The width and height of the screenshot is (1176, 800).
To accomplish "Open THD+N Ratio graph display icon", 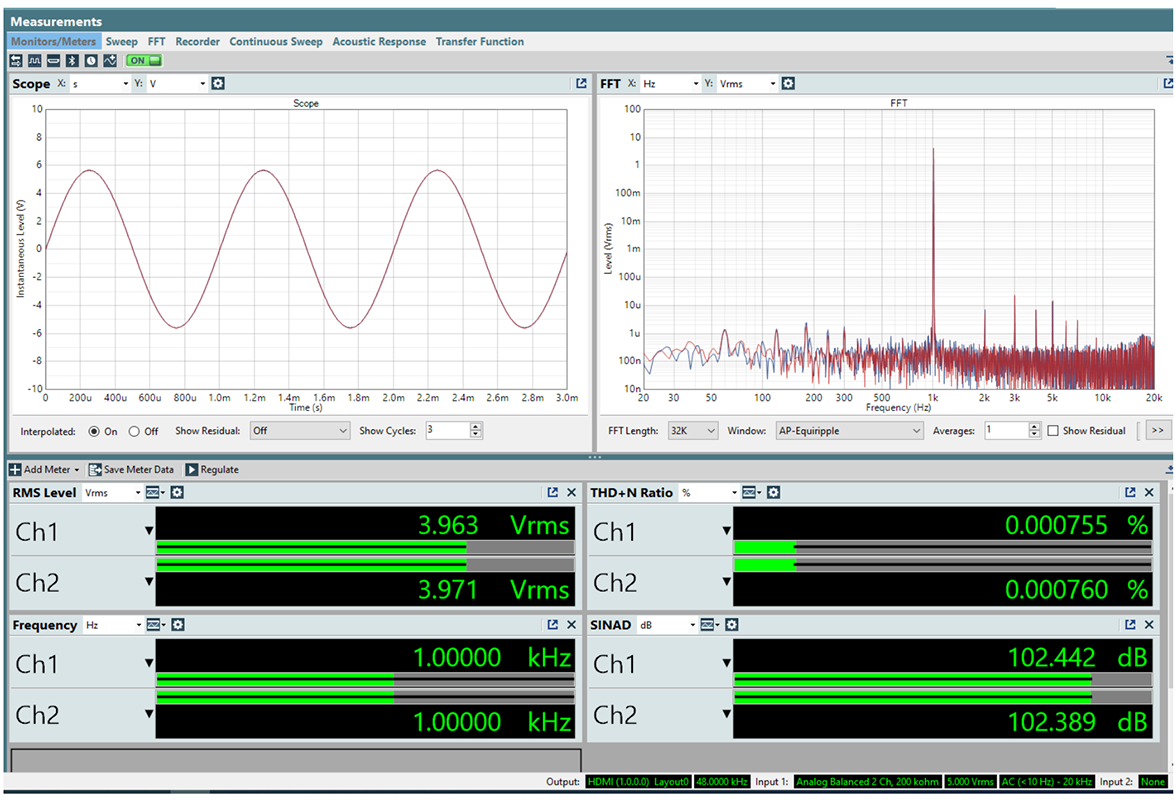I will (748, 493).
